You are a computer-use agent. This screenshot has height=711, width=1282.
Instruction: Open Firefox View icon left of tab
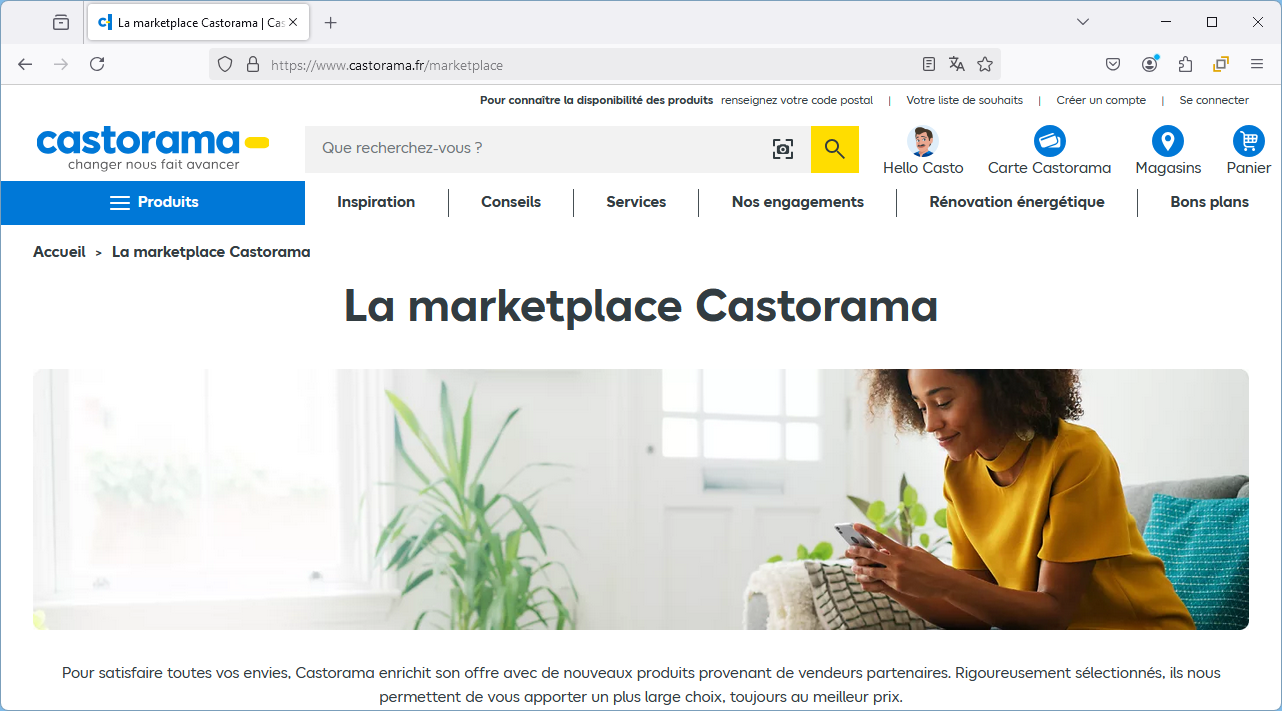tap(61, 22)
